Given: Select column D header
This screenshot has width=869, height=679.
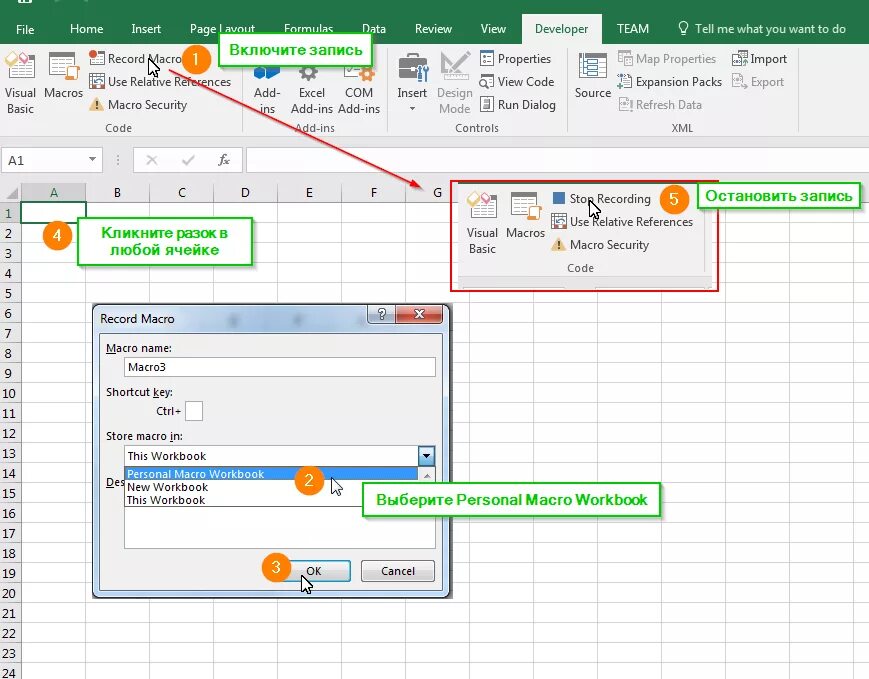Looking at the screenshot, I should 245,192.
